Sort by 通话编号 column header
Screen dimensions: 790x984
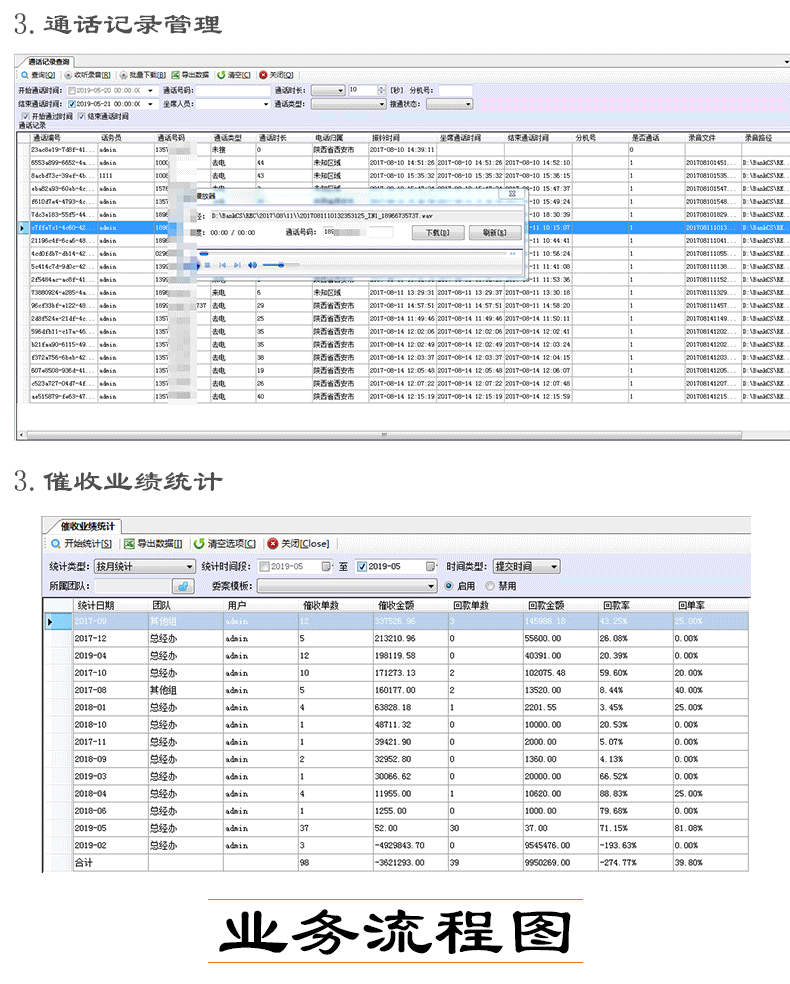point(47,138)
